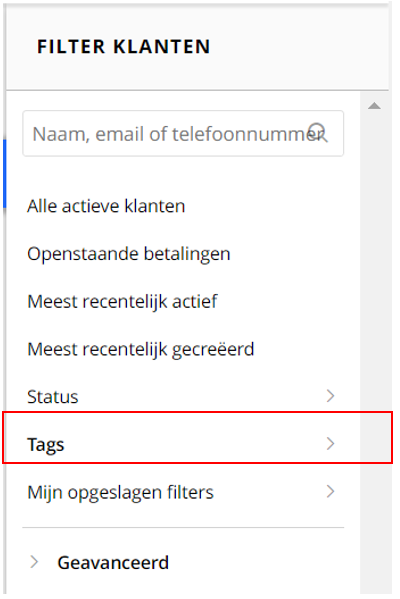
Task: Focus the Naam, email of telefoonnummer field
Action: (183, 133)
